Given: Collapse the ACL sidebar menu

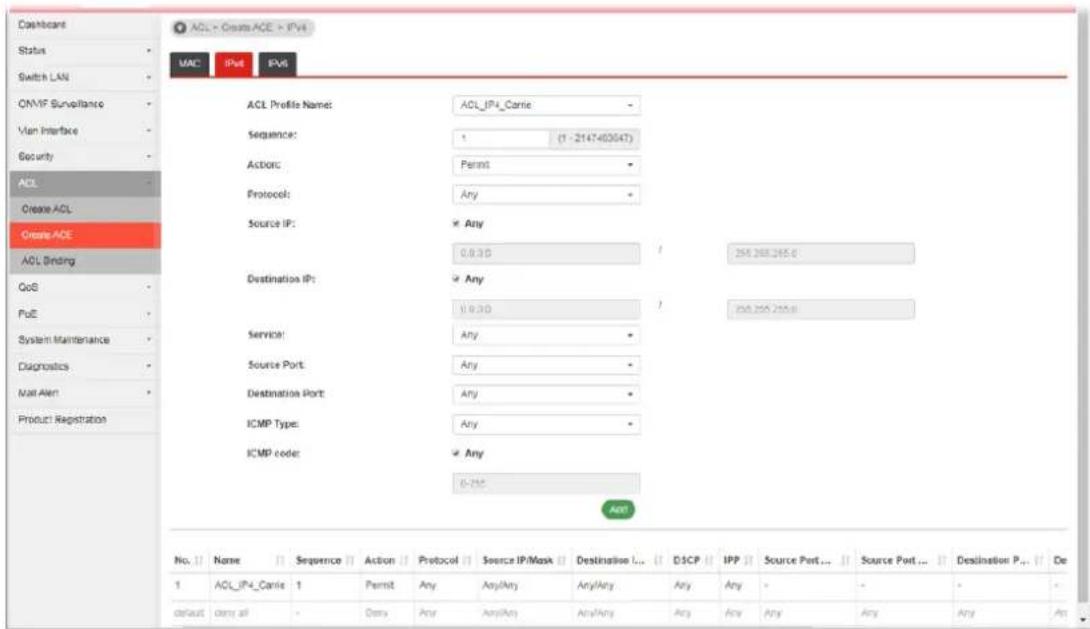Looking at the screenshot, I should coord(84,183).
